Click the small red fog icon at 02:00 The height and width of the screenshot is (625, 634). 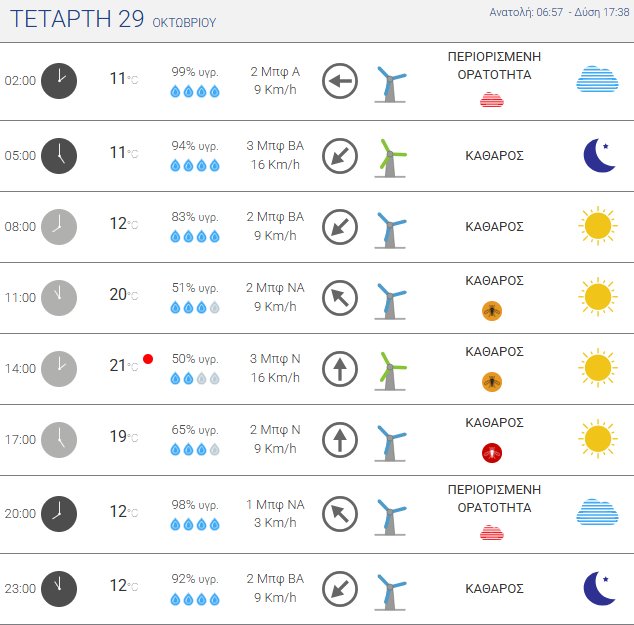[491, 99]
